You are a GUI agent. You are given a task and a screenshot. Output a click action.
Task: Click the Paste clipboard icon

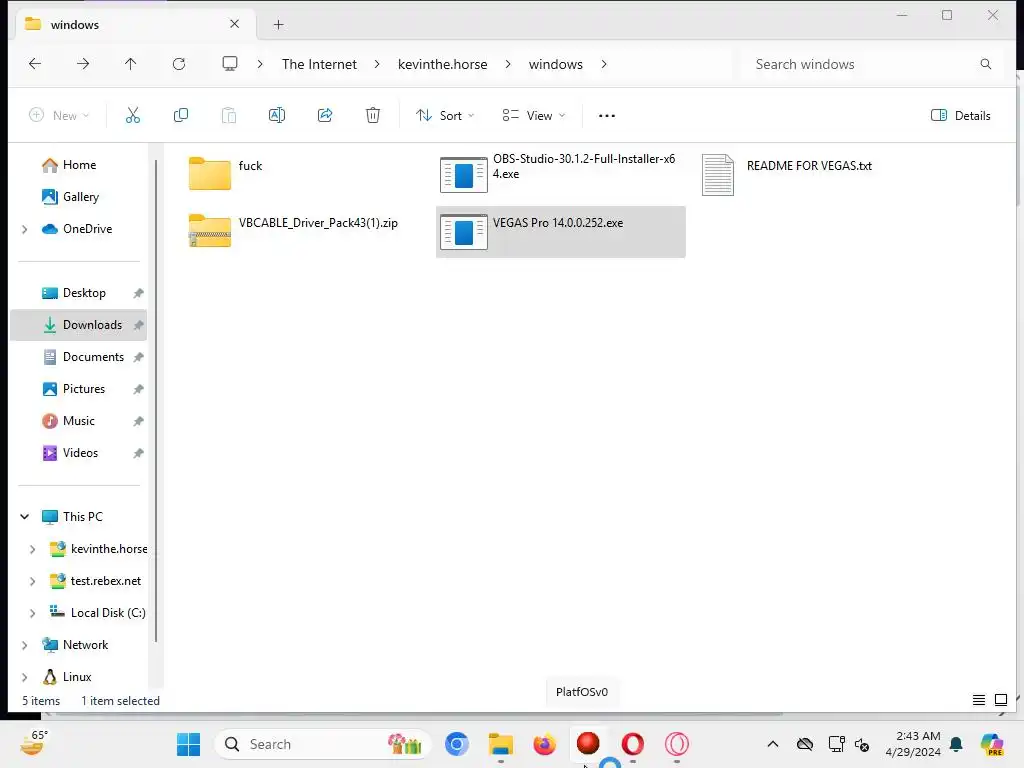click(229, 116)
